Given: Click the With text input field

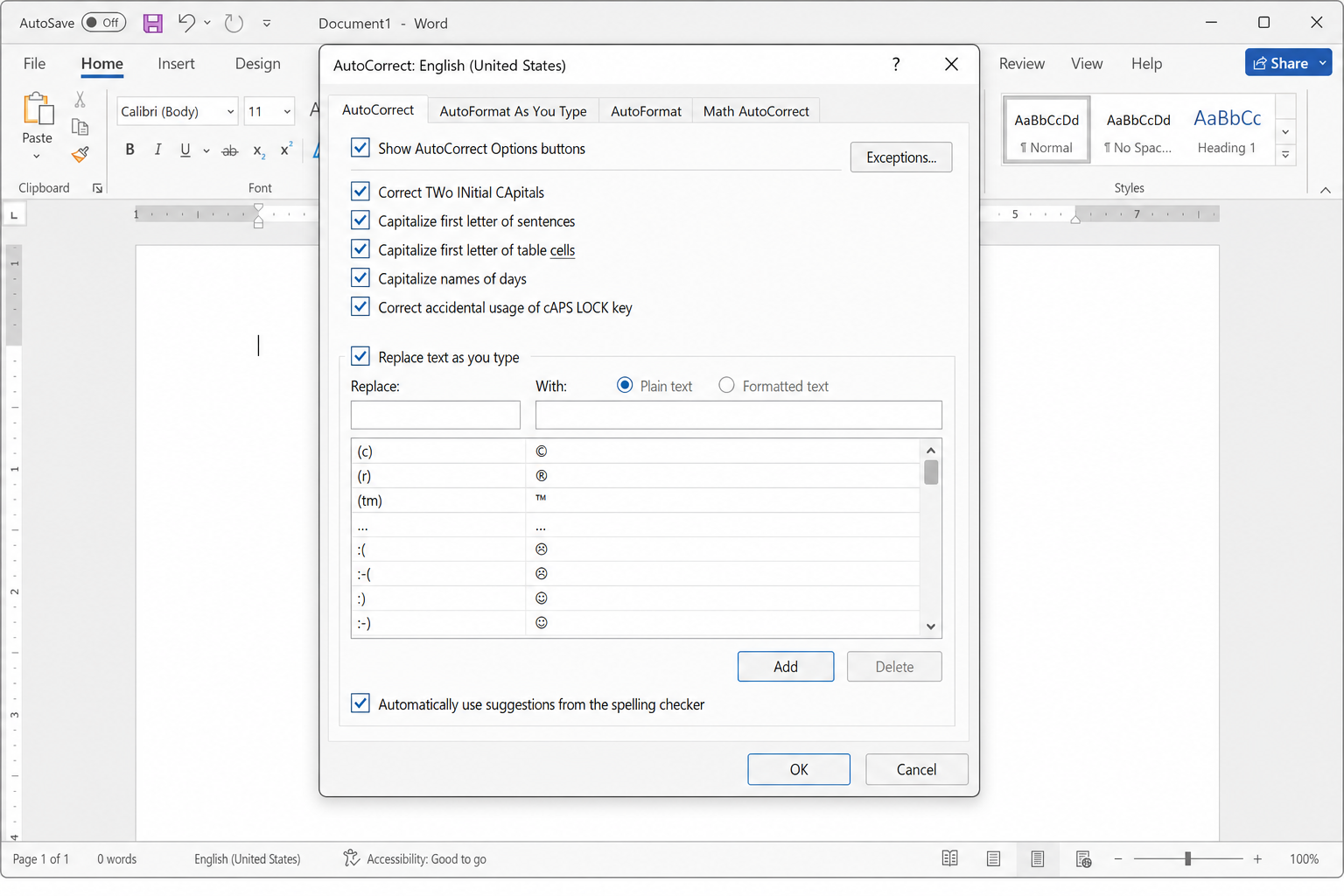Looking at the screenshot, I should (738, 415).
